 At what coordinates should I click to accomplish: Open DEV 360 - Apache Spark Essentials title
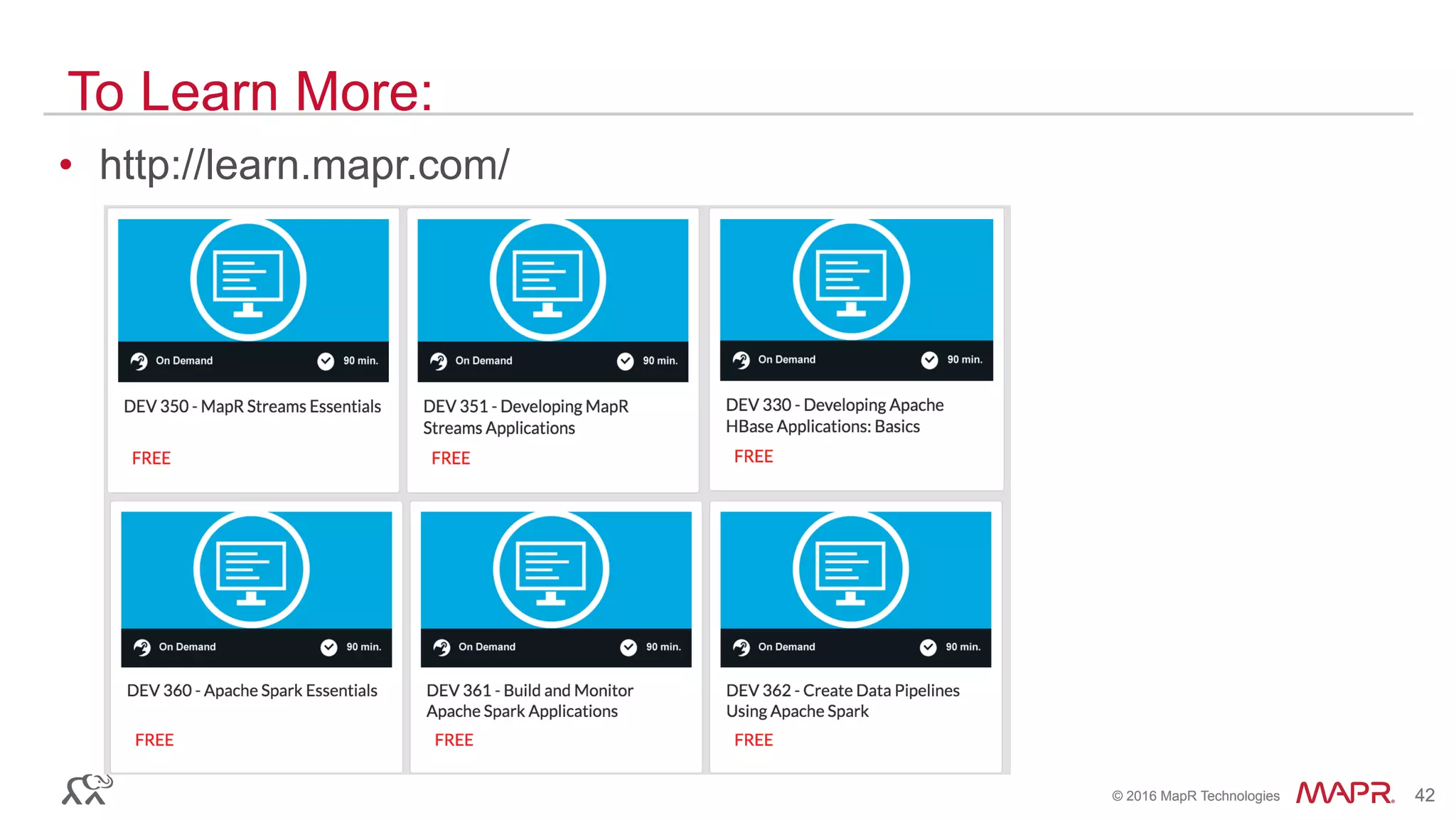point(252,691)
